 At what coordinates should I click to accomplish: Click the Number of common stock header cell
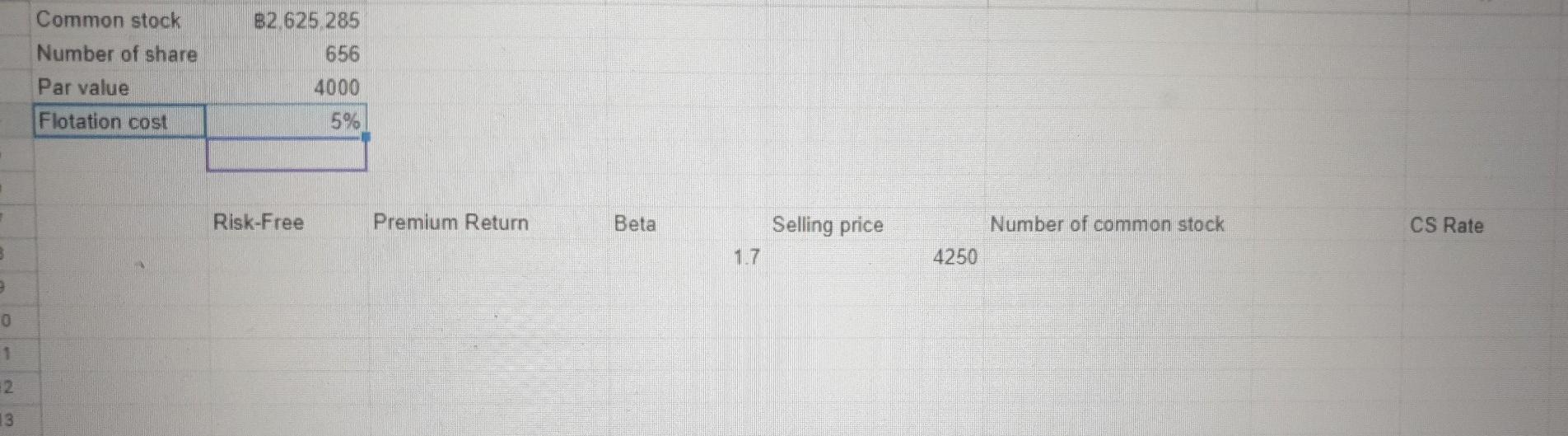[x=1107, y=224]
